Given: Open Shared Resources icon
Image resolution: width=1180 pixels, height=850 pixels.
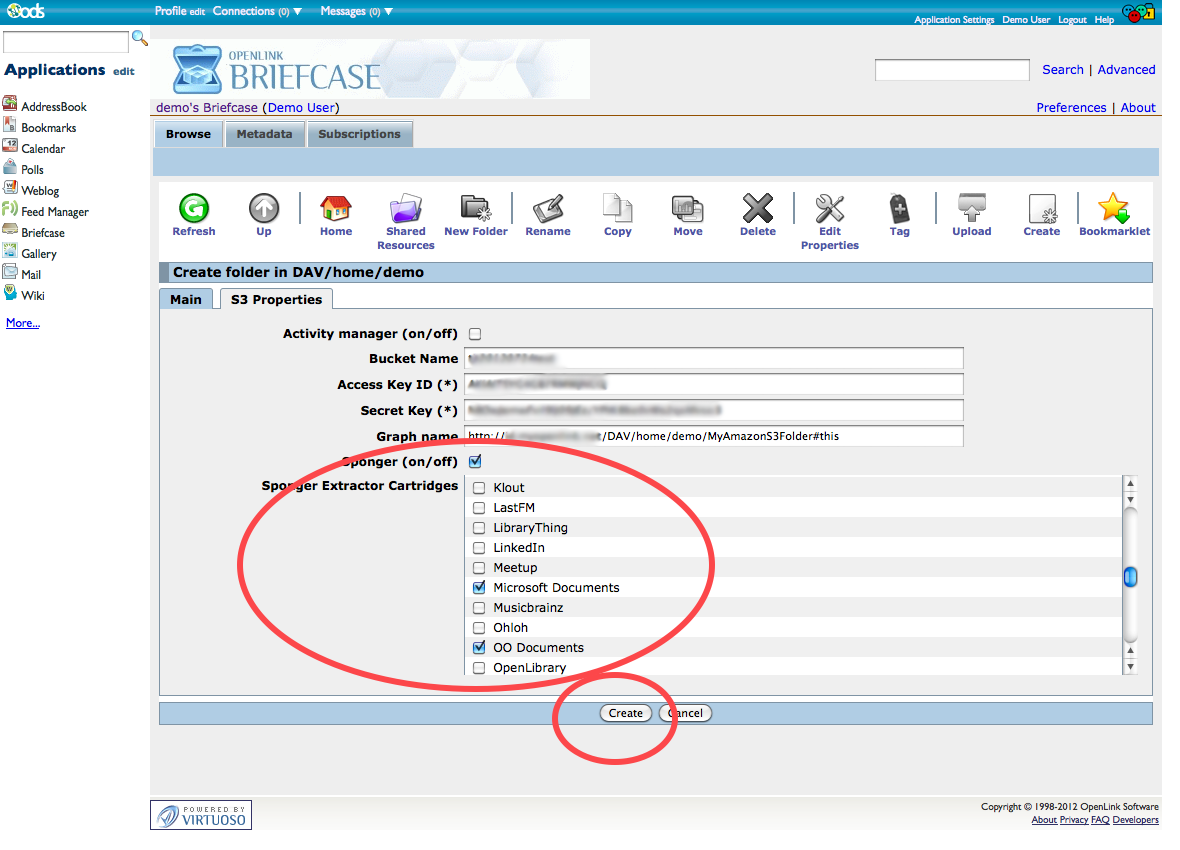Looking at the screenshot, I should (406, 208).
